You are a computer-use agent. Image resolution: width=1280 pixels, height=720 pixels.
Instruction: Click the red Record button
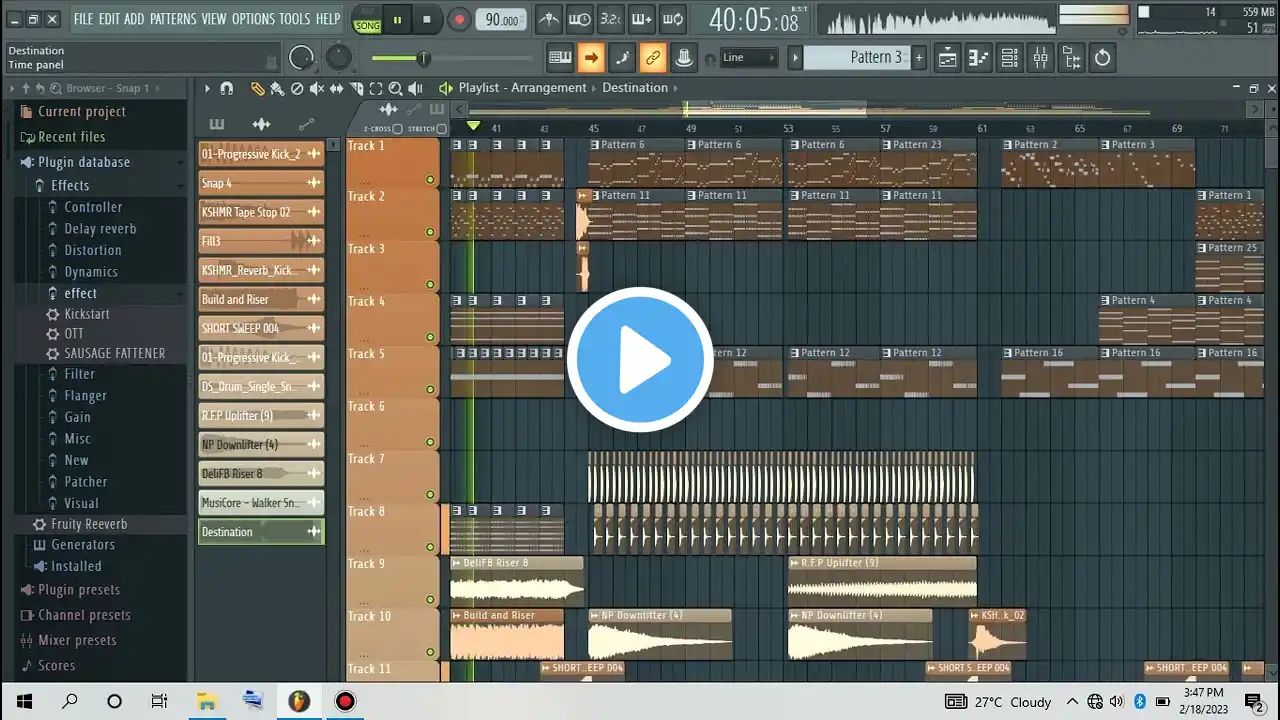coord(459,19)
